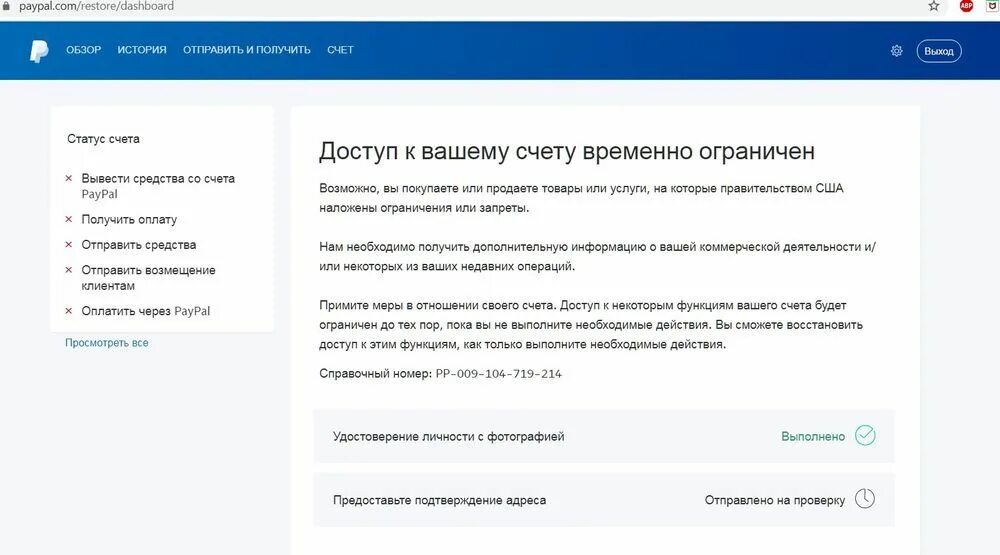This screenshot has height=555, width=1000.
Task: Click the red X beside Отправить возмещение клиентам
Action: [x=69, y=270]
